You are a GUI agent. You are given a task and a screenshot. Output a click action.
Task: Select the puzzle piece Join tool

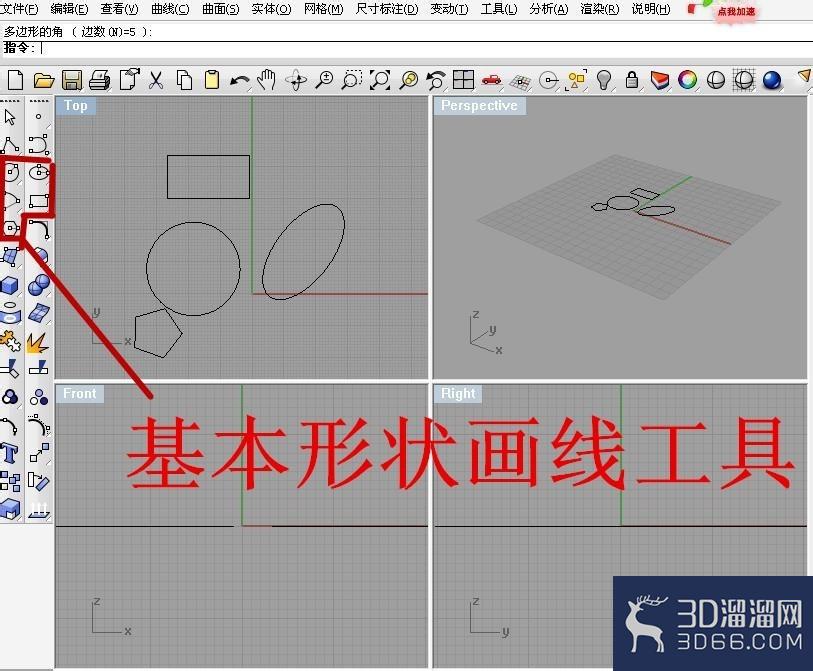pyautogui.click(x=10, y=341)
